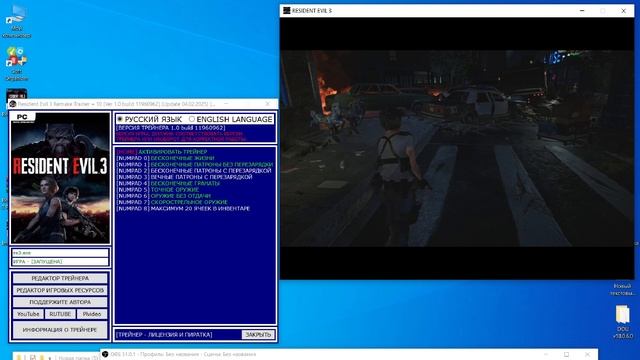
Task: Select NUMPAD 0 БЕСКОНЕЧНЫЕ ЖИЗНИ line
Action: click(x=165, y=158)
